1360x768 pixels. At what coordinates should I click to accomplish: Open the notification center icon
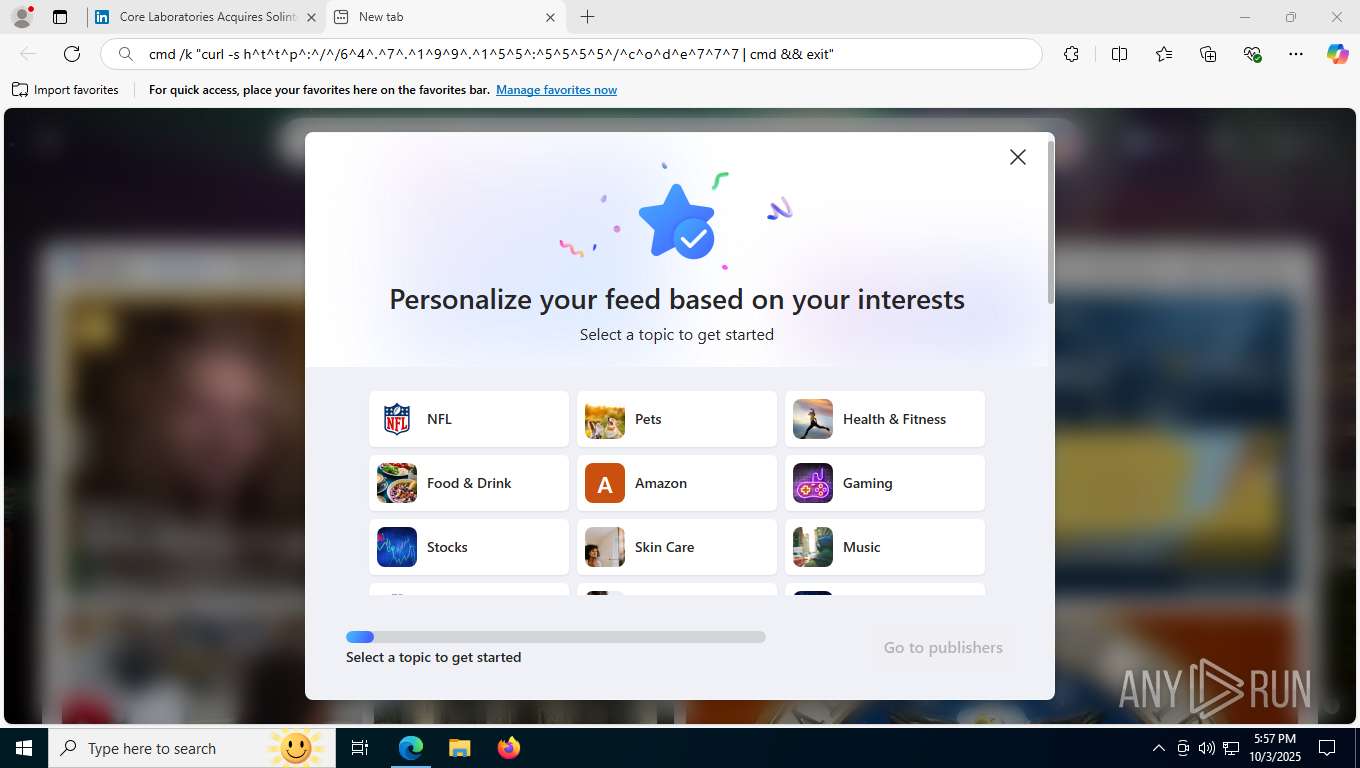click(1327, 748)
